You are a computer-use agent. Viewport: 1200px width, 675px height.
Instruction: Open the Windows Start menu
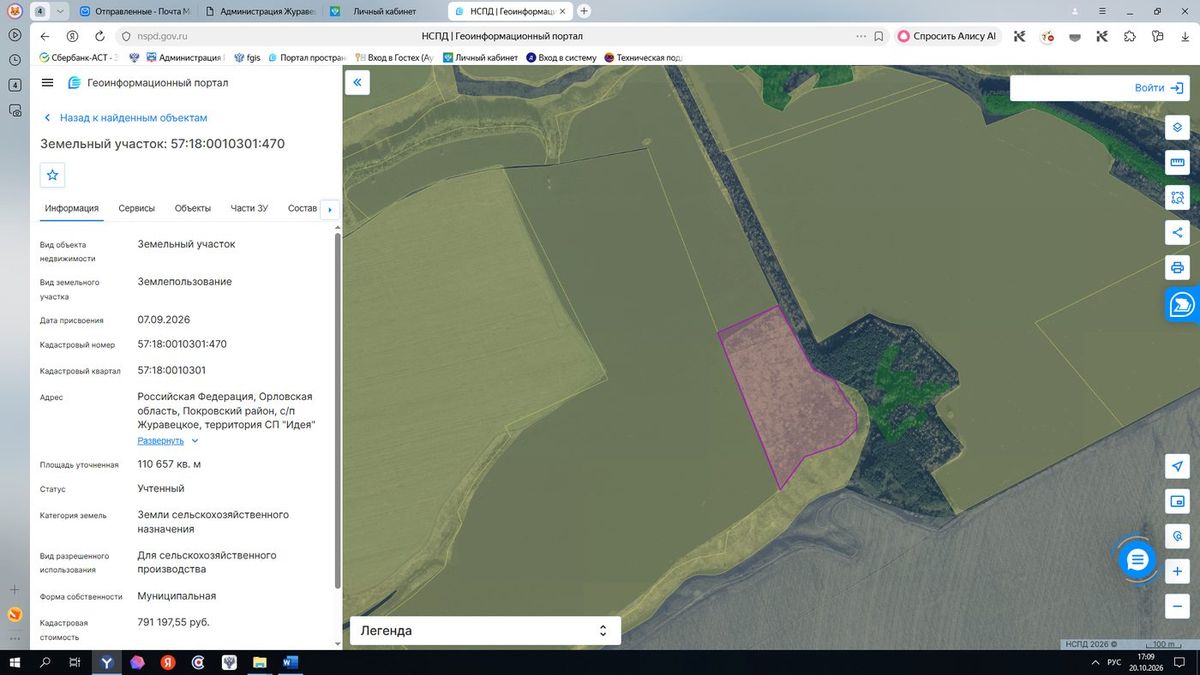click(14, 662)
